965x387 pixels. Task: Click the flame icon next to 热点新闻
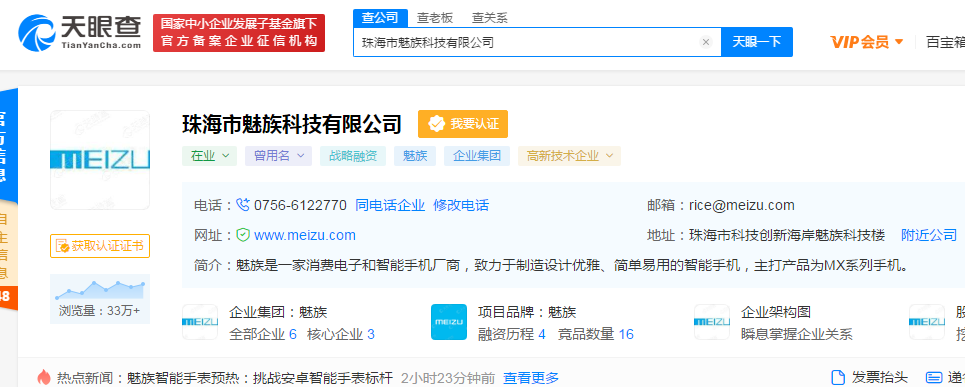(x=44, y=377)
